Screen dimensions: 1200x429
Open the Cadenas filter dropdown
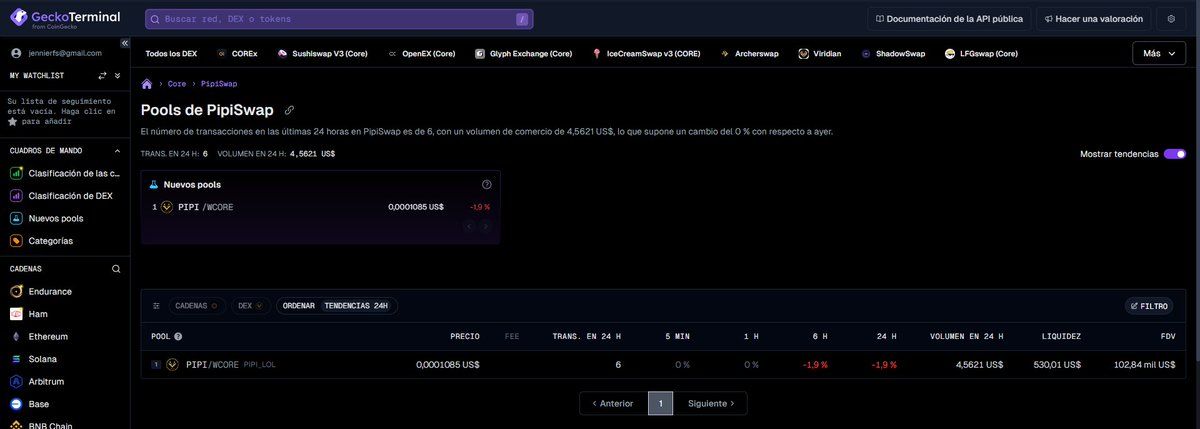[x=196, y=306]
